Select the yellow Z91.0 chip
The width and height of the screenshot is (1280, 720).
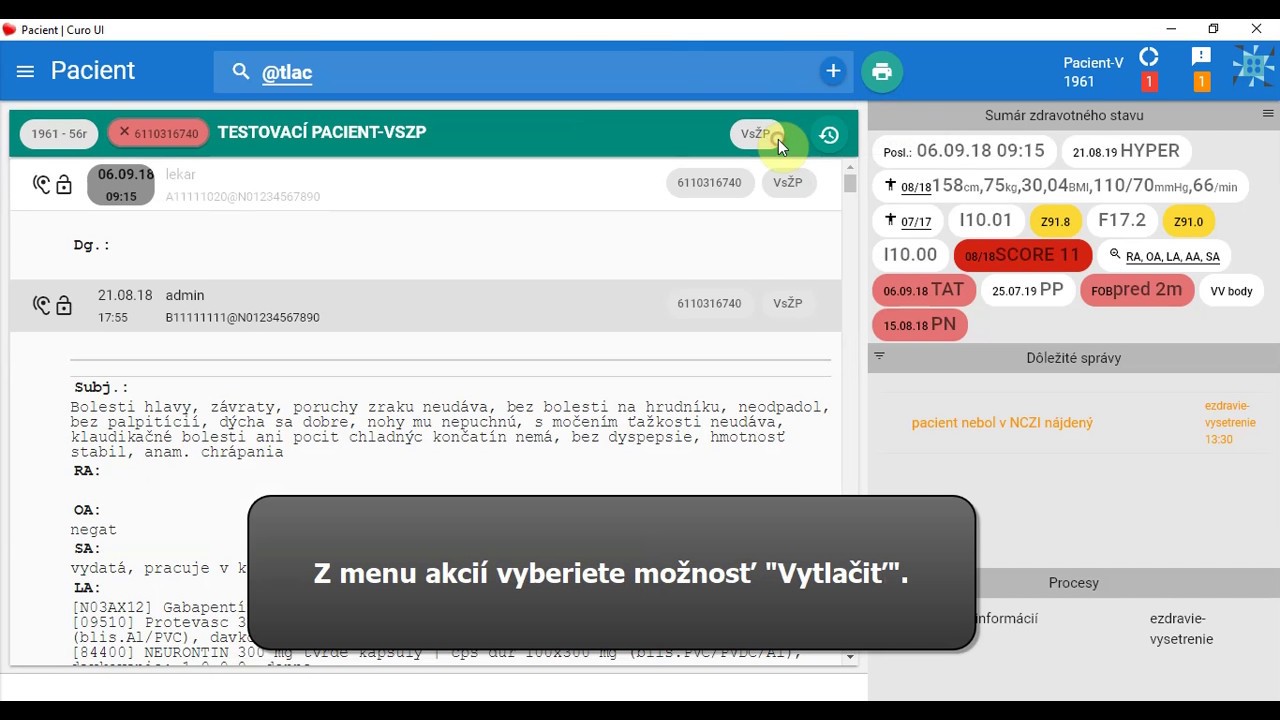[x=1189, y=221]
